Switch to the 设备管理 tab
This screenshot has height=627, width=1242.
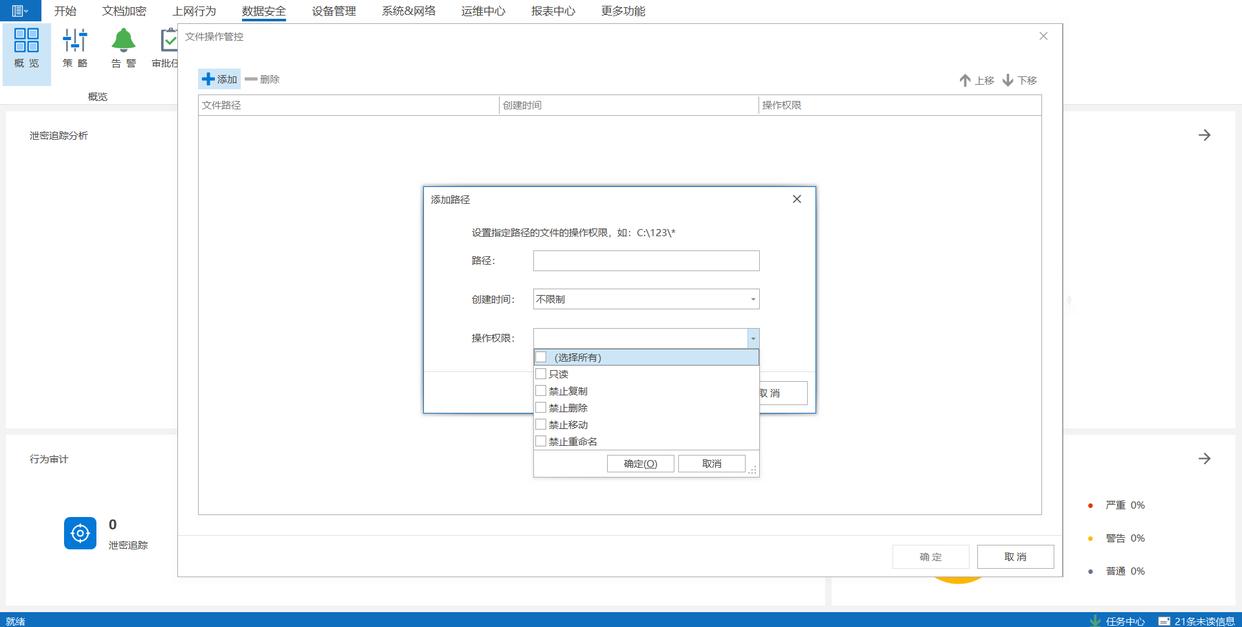tap(333, 11)
